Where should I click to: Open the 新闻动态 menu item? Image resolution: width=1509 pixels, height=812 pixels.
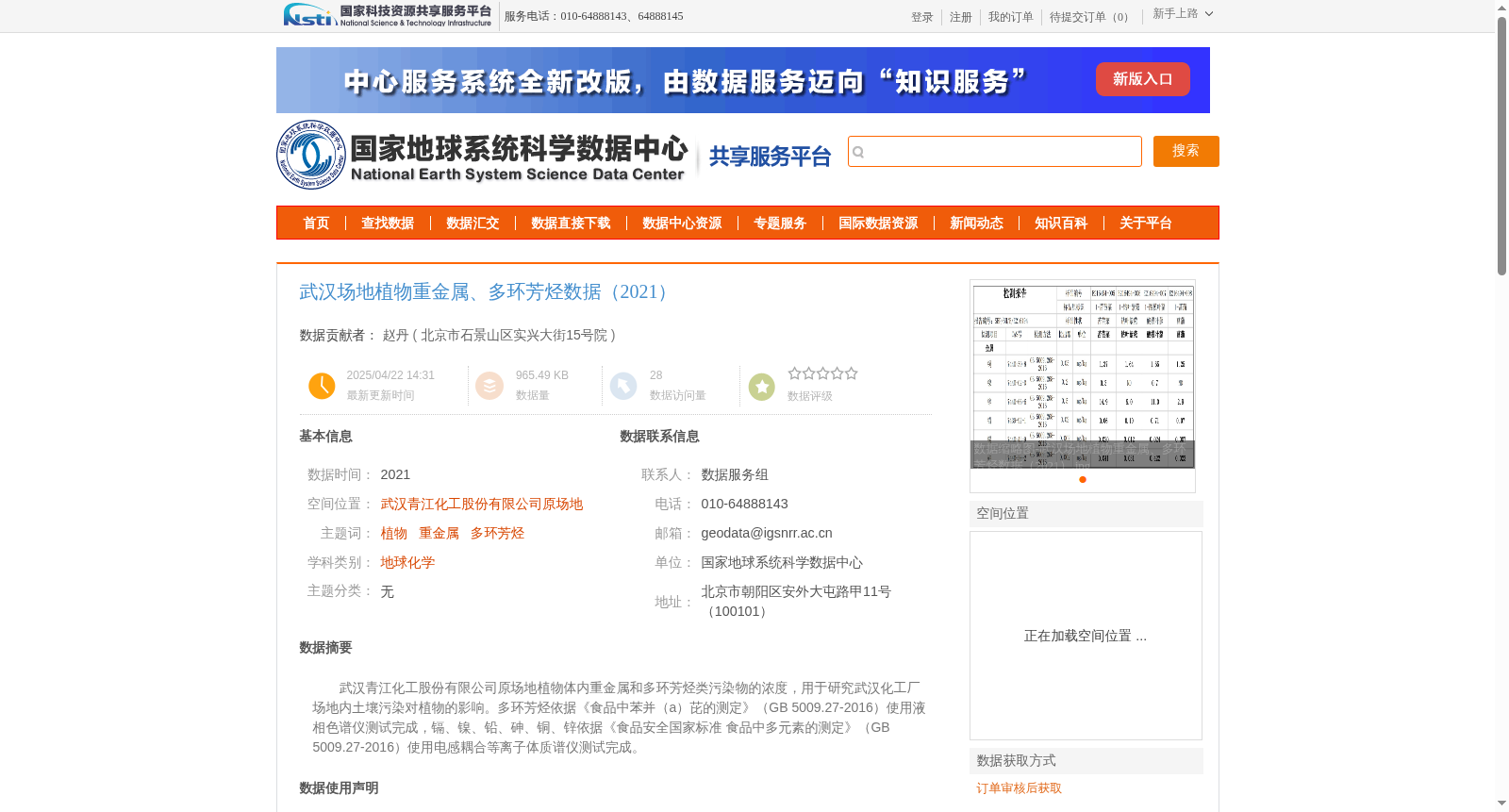pos(976,224)
